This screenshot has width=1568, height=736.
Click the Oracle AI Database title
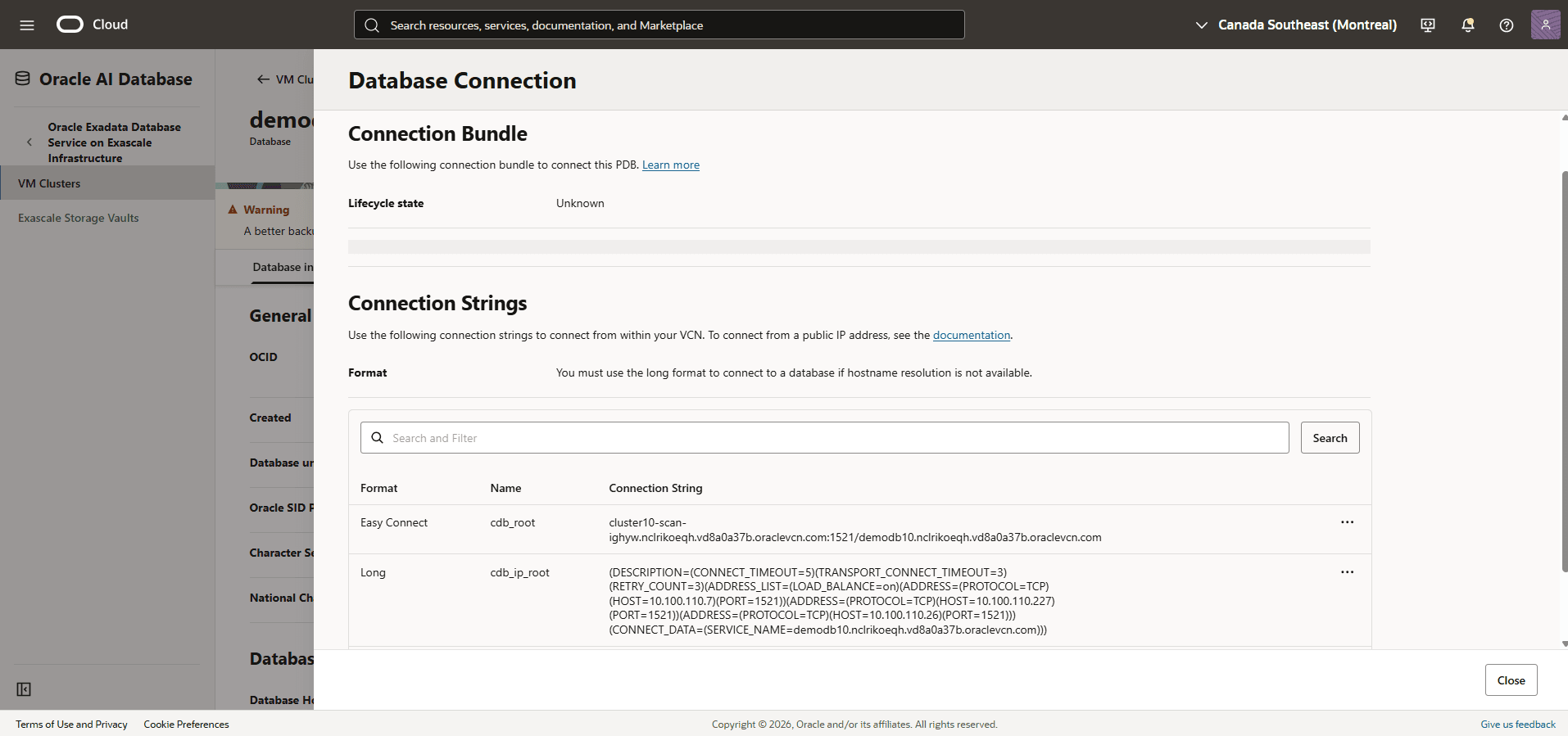pyautogui.click(x=116, y=79)
